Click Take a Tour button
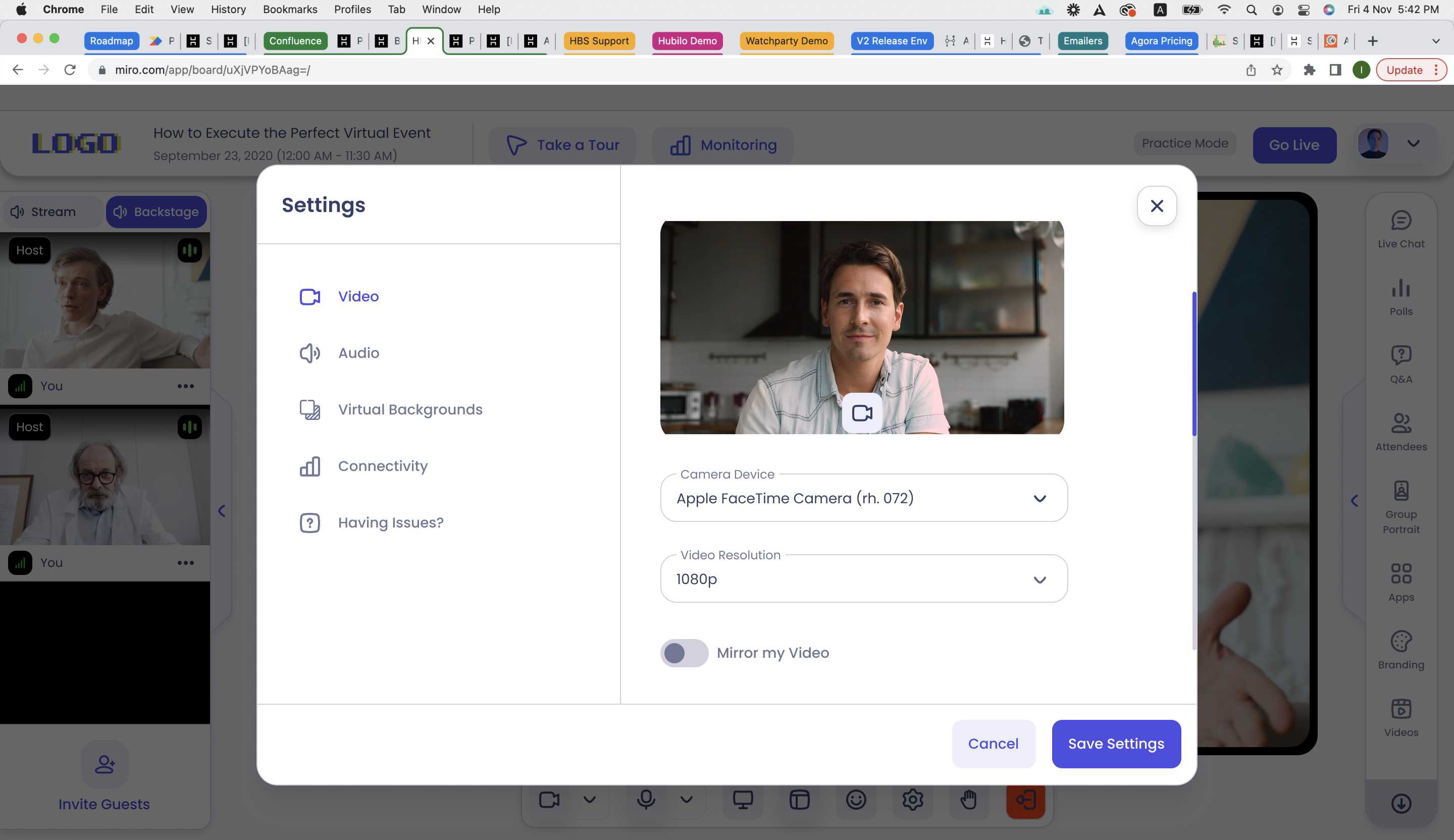Screen dimensions: 1454x840 point(562,145)
